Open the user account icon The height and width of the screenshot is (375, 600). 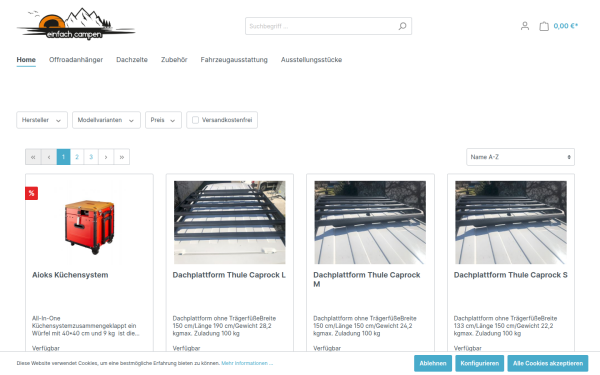coord(525,26)
